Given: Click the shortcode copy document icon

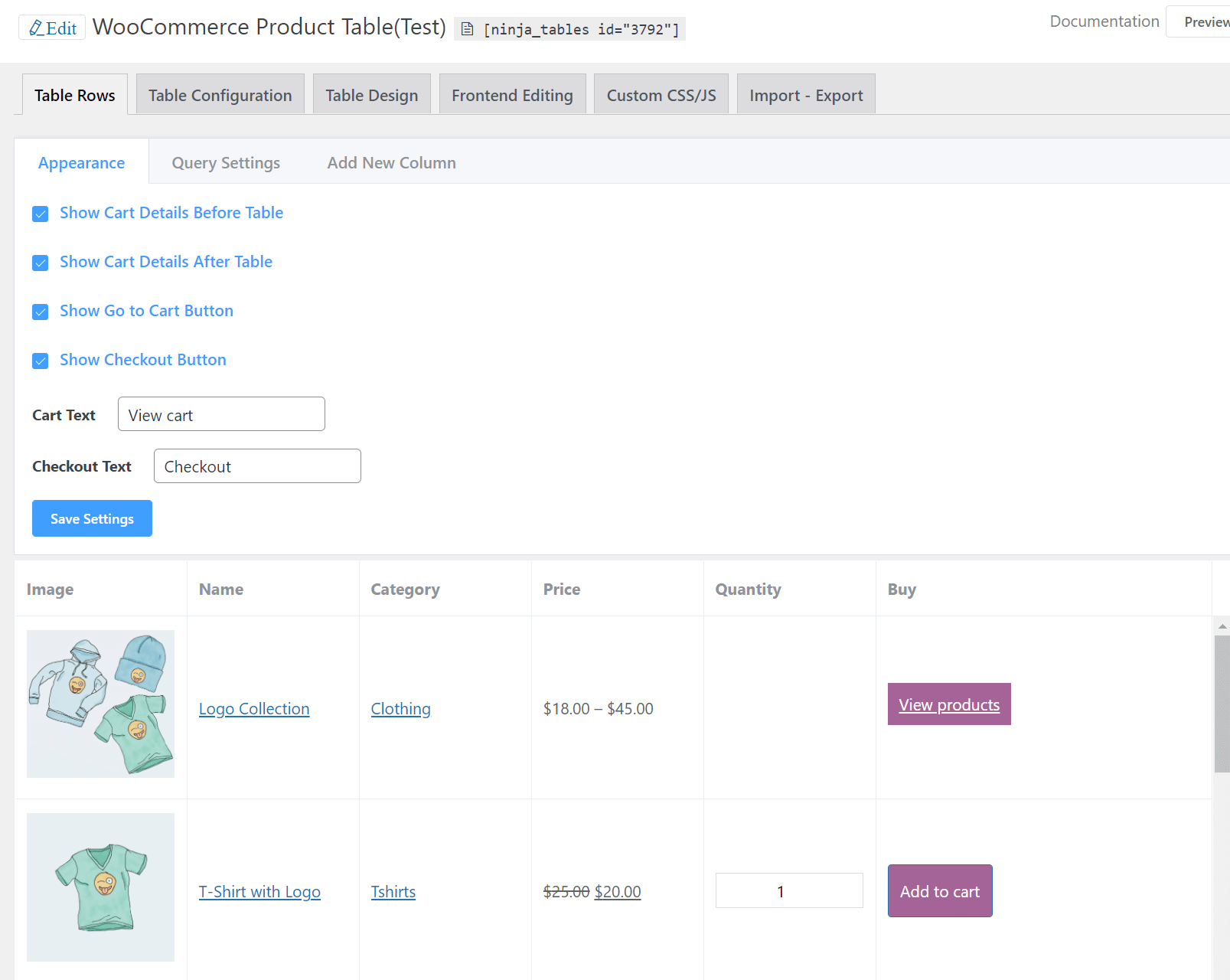Looking at the screenshot, I should (467, 29).
